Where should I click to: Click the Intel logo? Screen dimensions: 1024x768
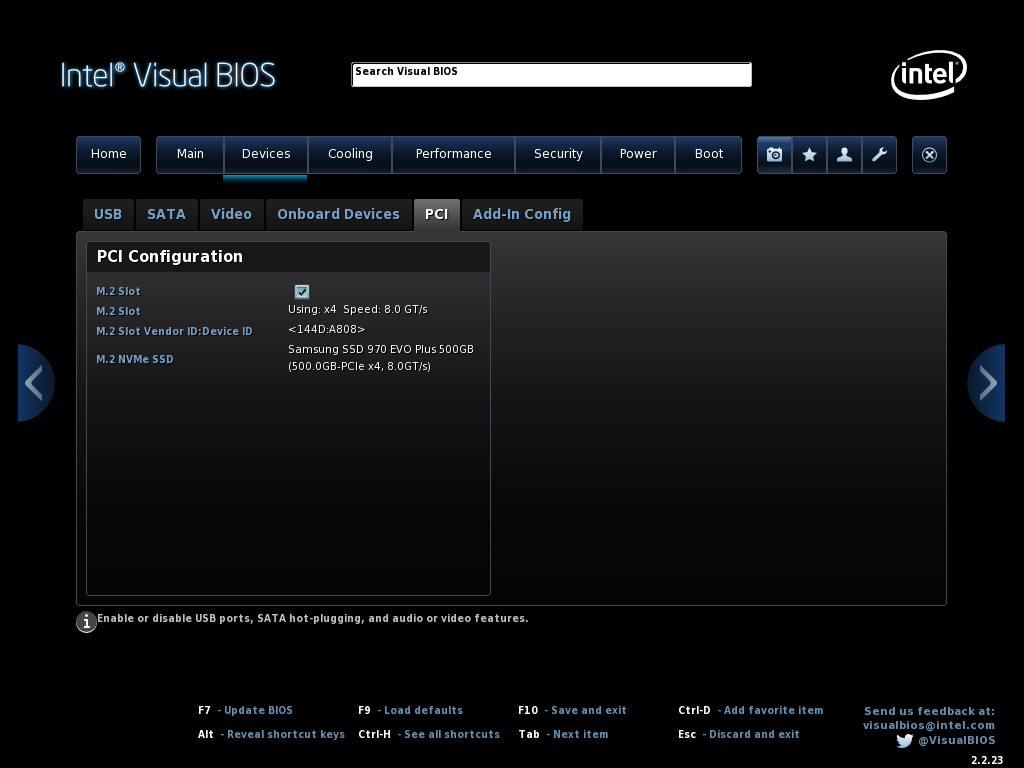(928, 74)
